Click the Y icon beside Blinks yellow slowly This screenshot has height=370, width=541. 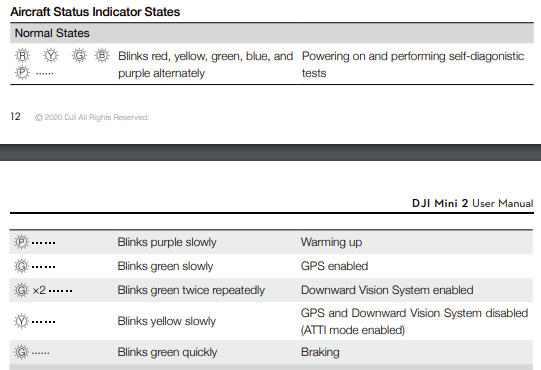[x=21, y=321]
